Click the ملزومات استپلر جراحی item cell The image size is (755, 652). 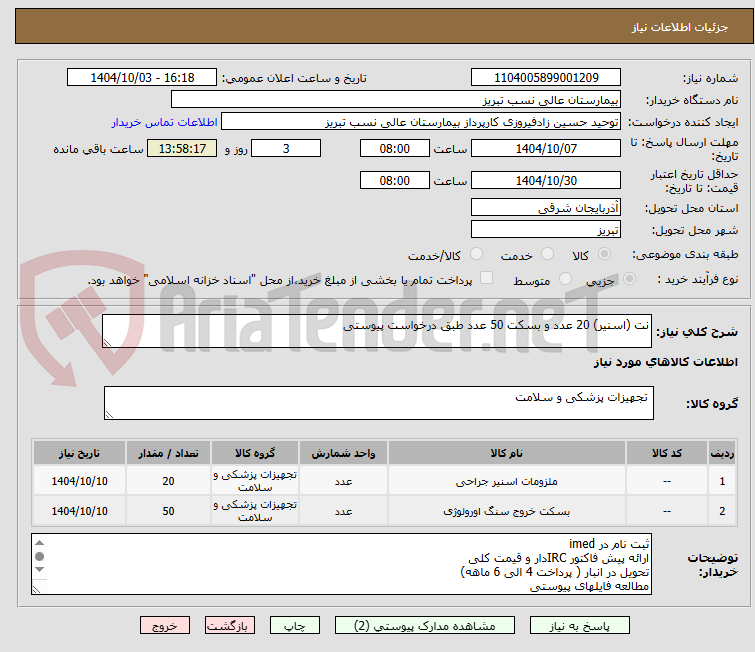(507, 481)
